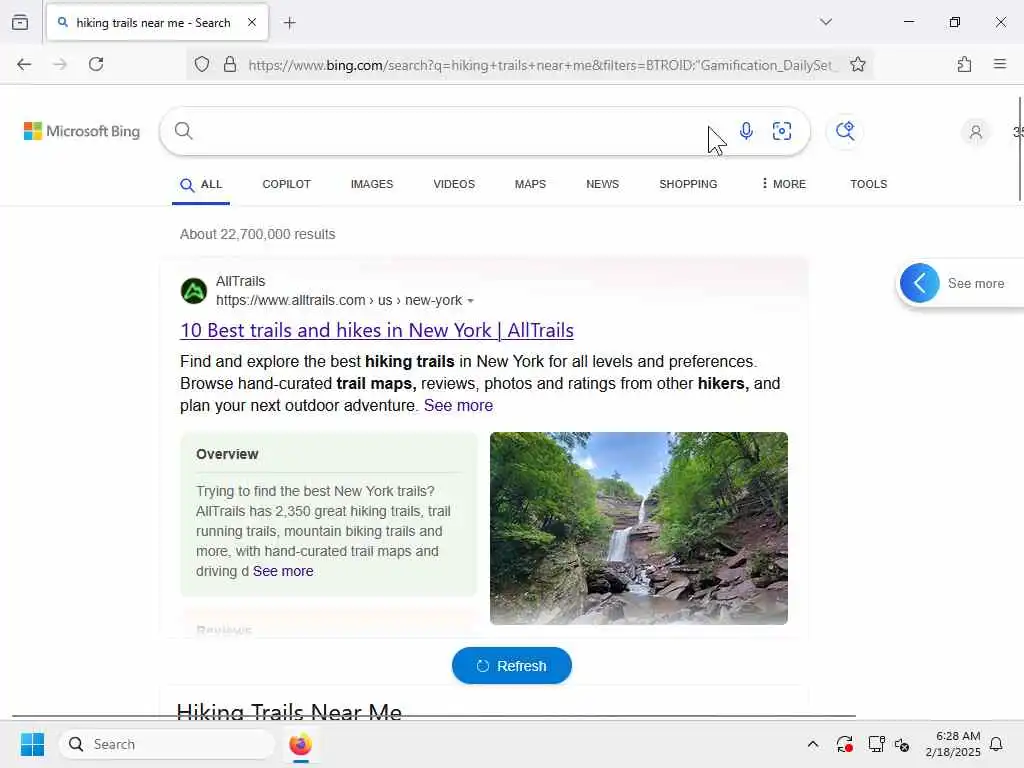Select the ALL results tab
The height and width of the screenshot is (768, 1024).
[x=201, y=185]
